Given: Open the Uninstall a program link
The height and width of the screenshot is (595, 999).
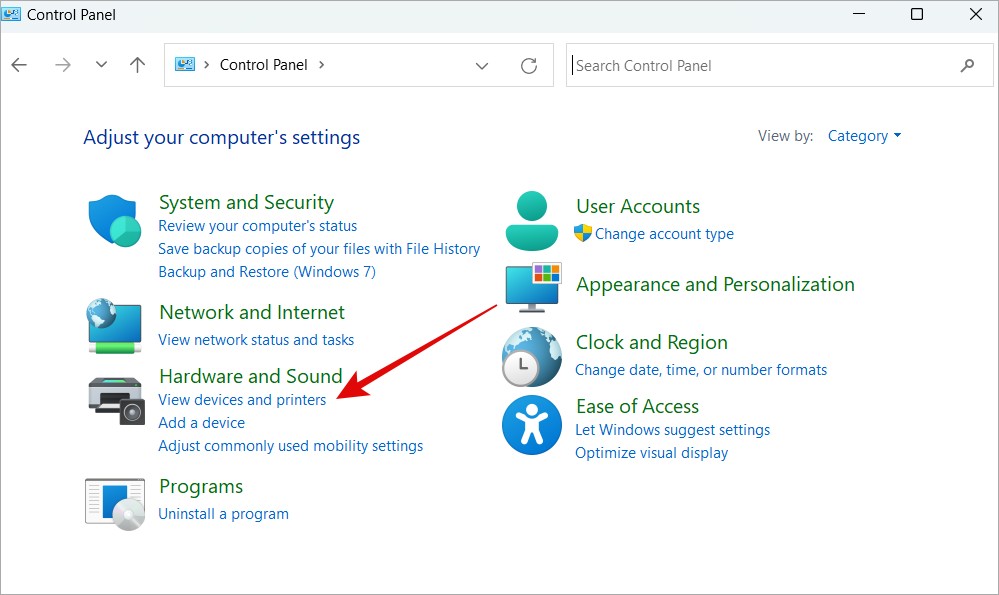Looking at the screenshot, I should [x=223, y=513].
